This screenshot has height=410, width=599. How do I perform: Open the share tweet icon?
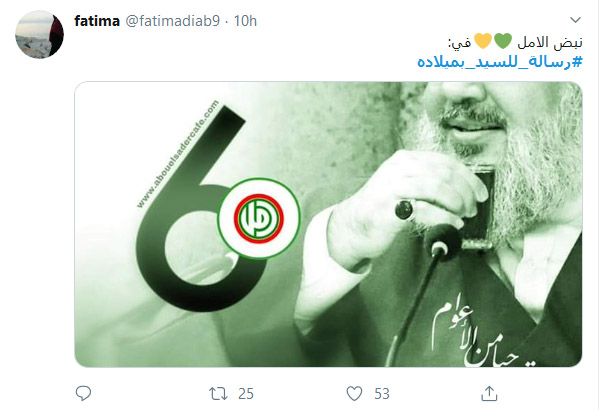(489, 393)
